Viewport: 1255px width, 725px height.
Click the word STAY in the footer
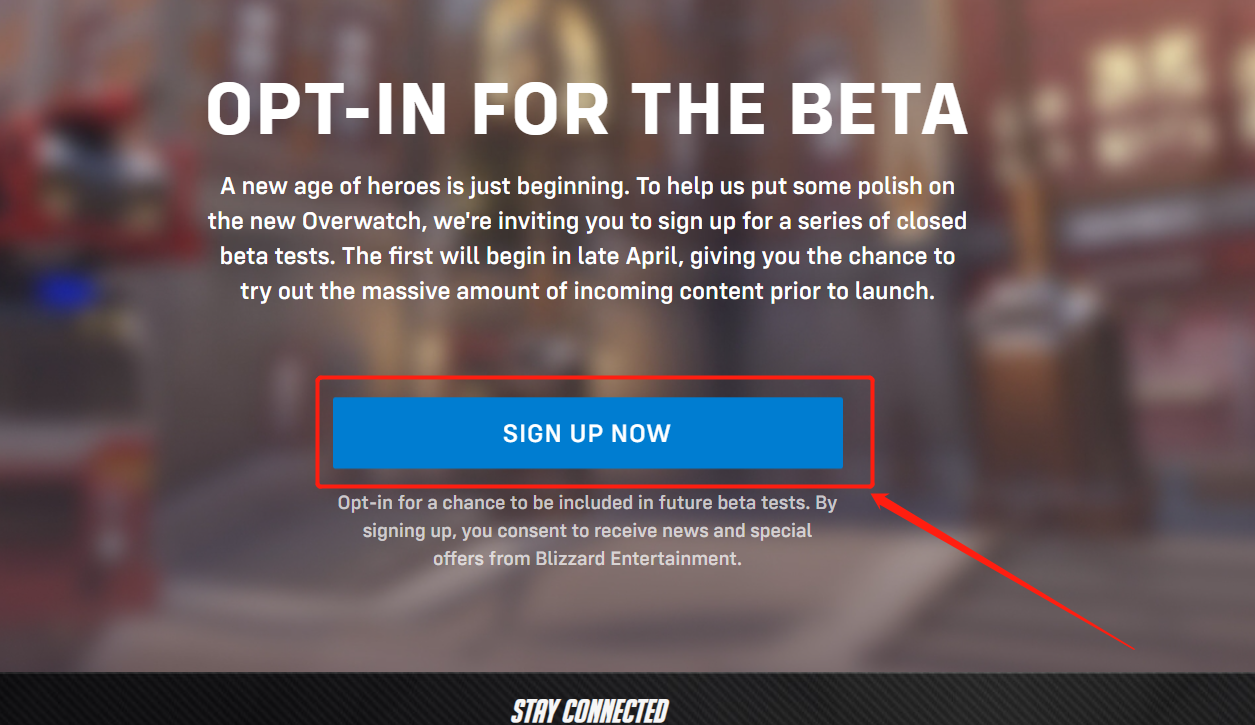click(534, 711)
